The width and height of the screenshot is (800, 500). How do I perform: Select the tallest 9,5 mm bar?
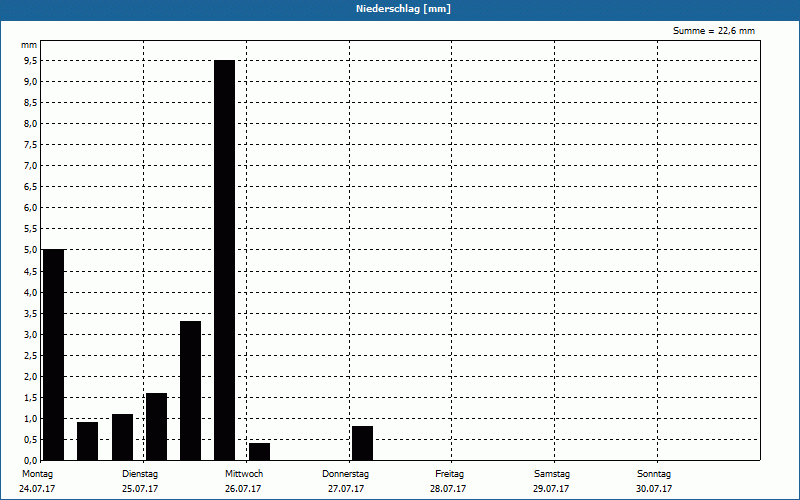click(x=224, y=260)
